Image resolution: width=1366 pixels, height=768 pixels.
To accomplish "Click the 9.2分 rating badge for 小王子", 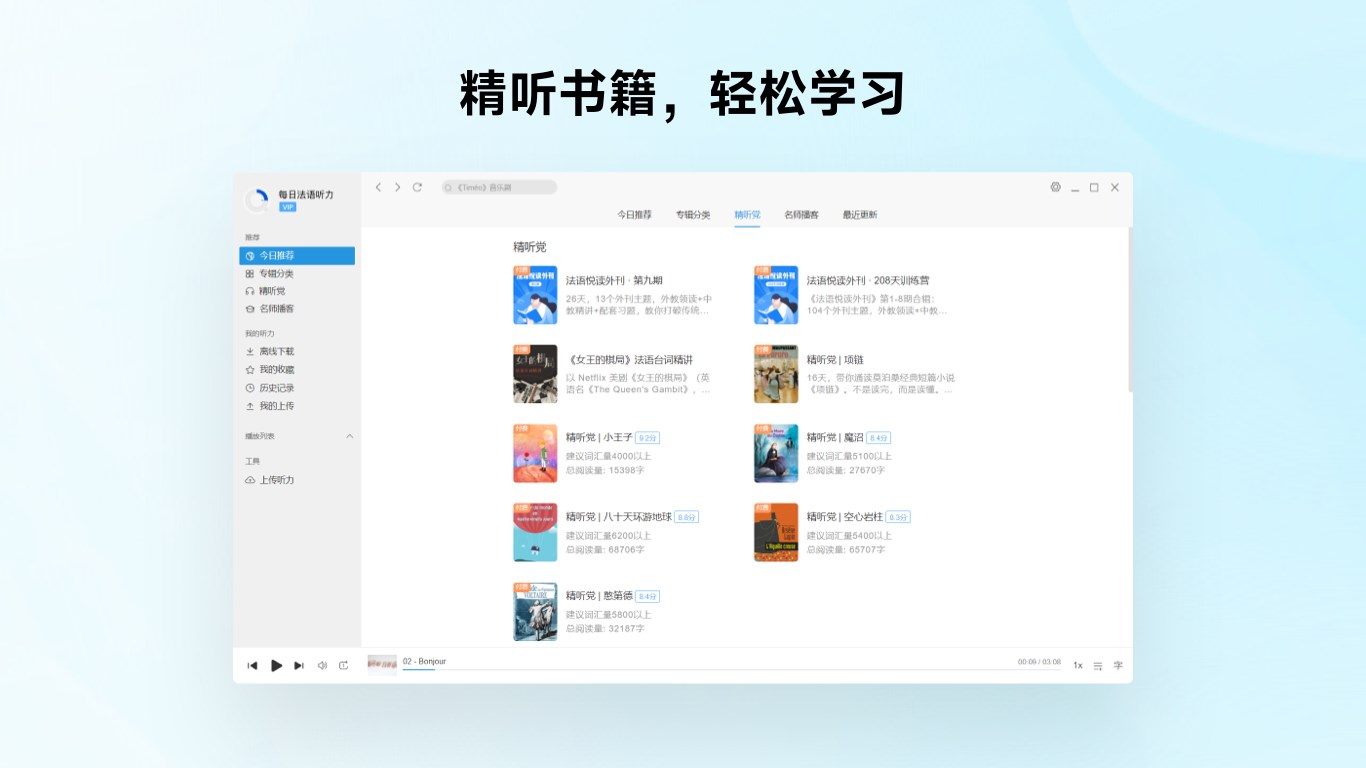I will [648, 438].
